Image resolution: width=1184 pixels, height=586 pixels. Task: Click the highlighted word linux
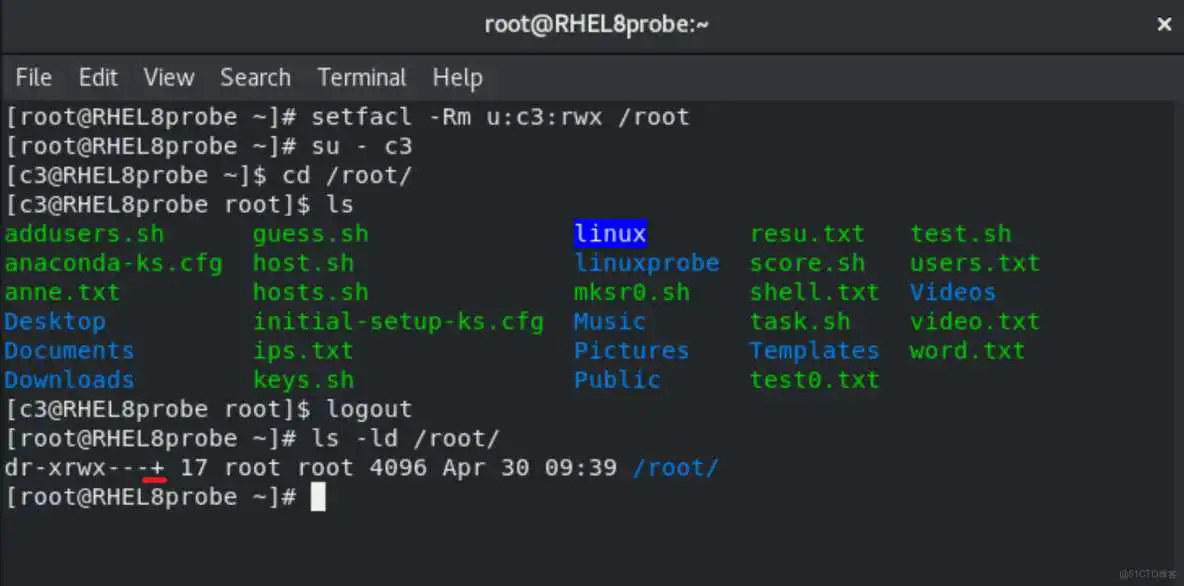click(610, 233)
